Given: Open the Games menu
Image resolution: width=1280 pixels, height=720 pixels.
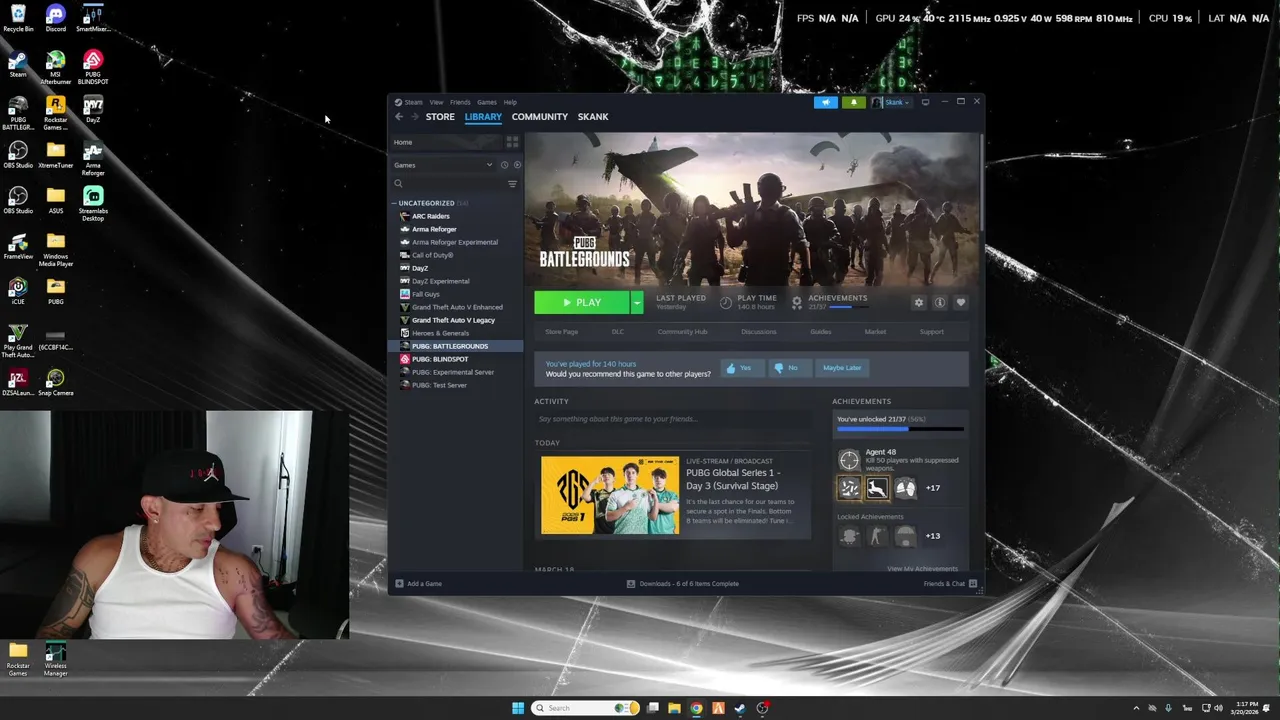Looking at the screenshot, I should click(x=487, y=102).
